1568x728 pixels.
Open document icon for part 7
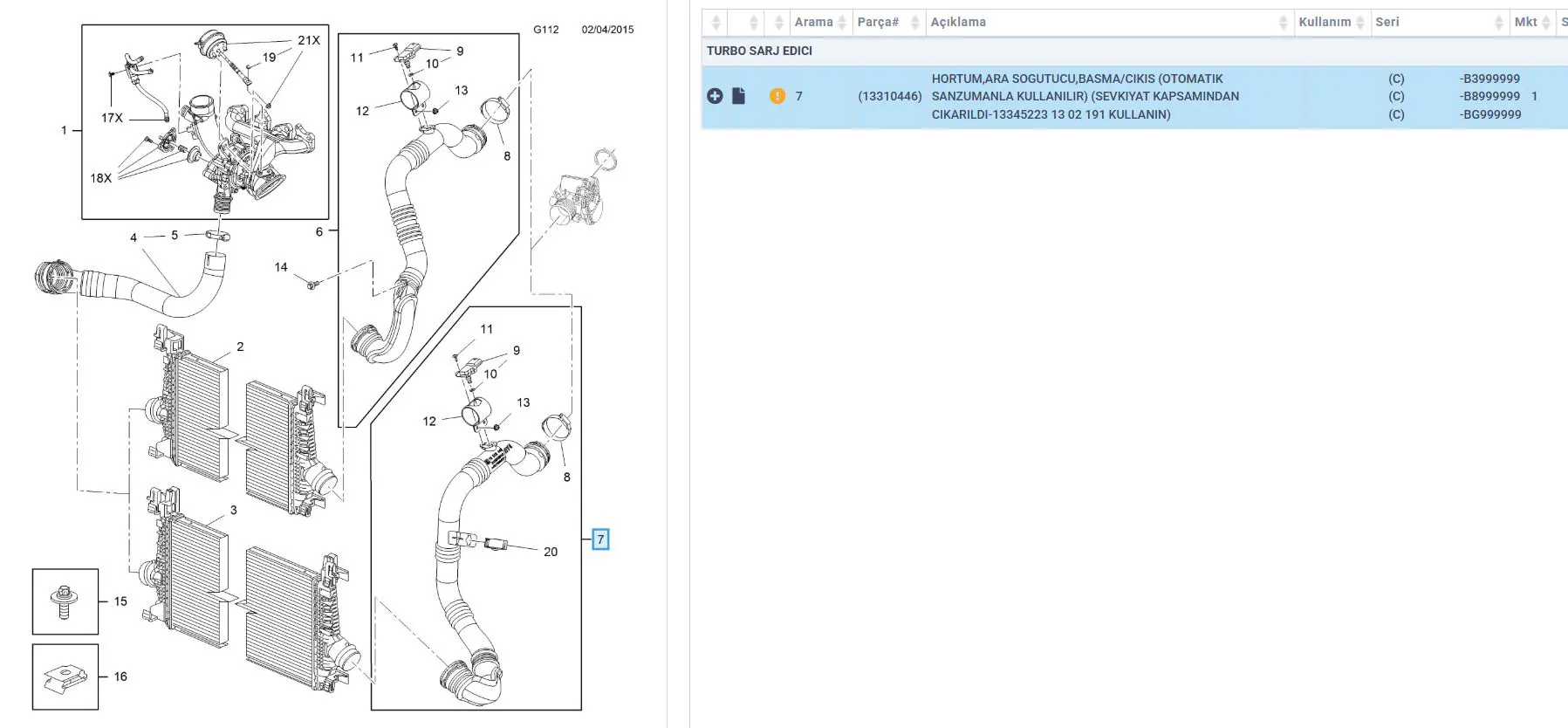(738, 96)
